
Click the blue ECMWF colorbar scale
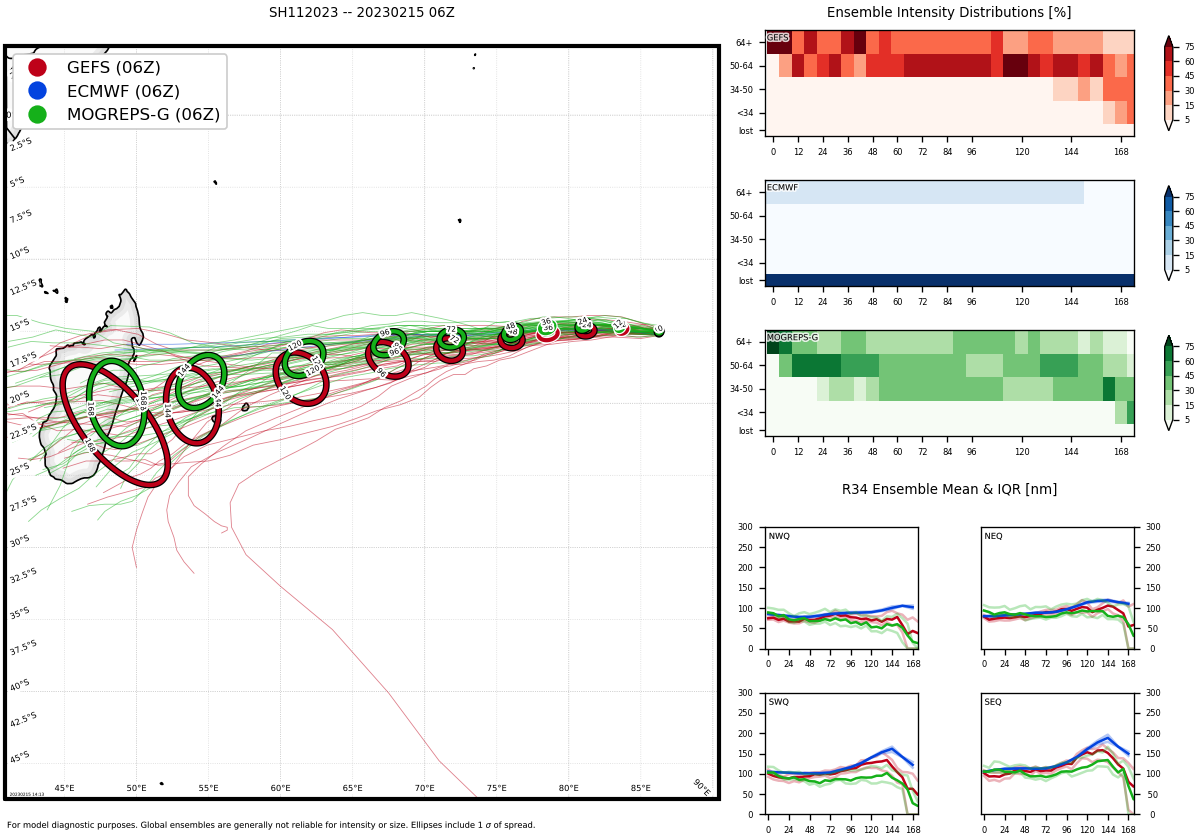point(1168,233)
